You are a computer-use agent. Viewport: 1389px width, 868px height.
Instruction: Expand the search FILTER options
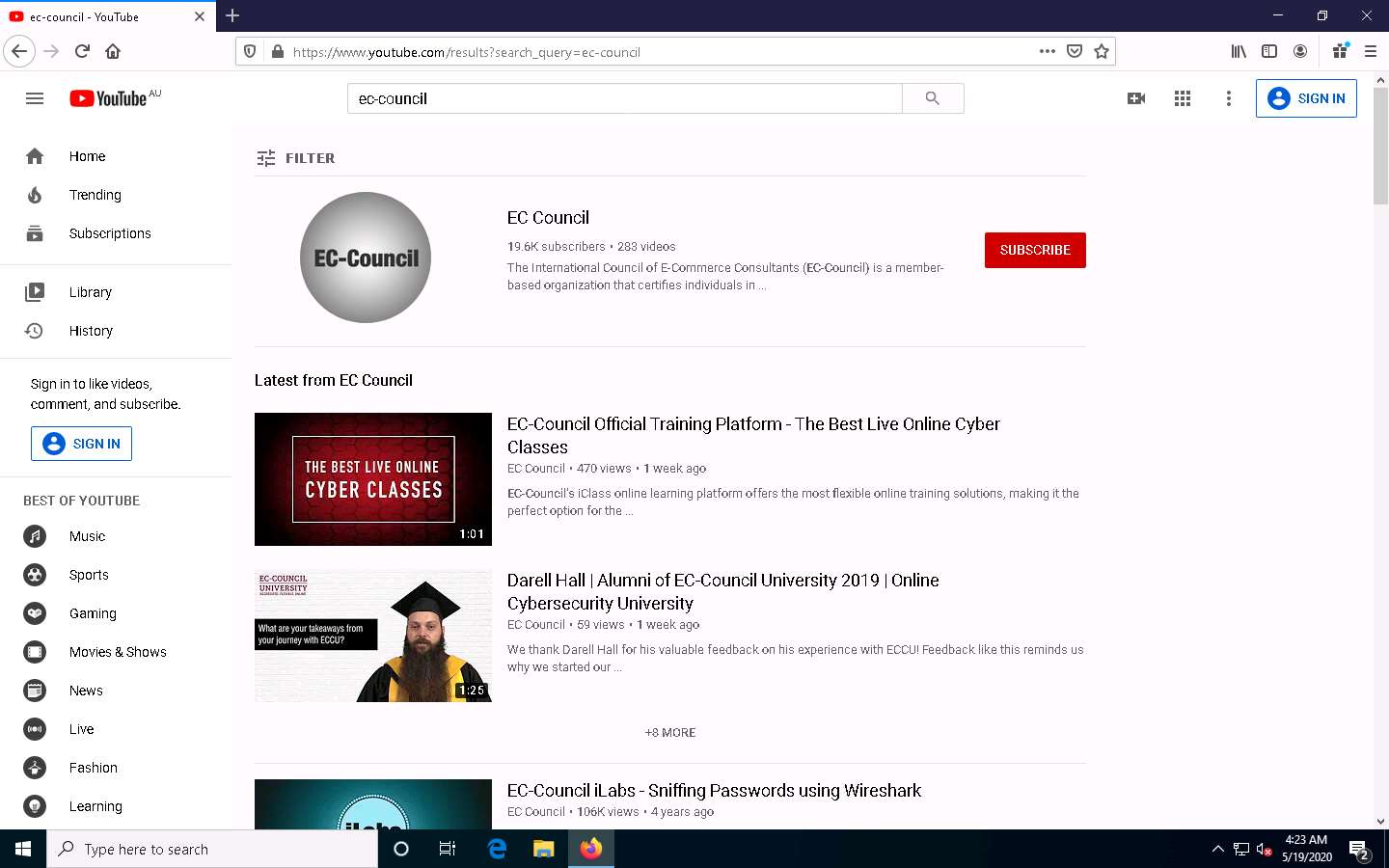(296, 158)
